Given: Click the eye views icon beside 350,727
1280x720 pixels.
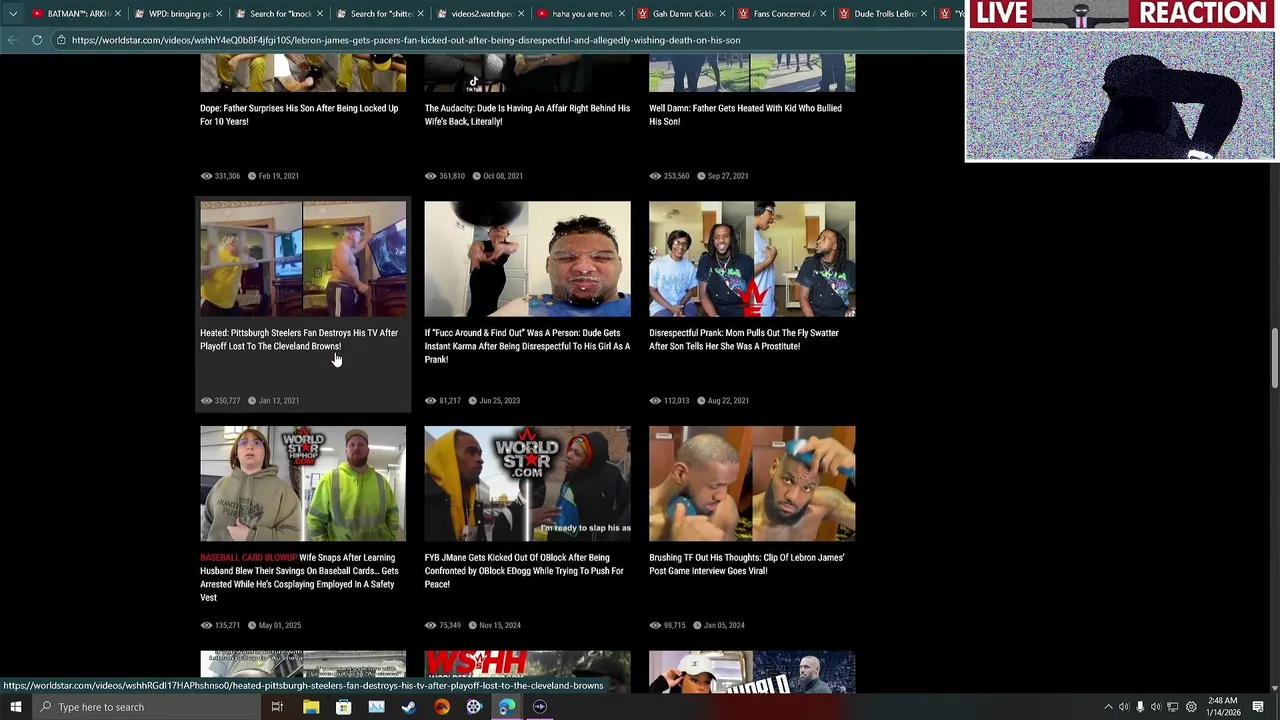Looking at the screenshot, I should point(206,401).
